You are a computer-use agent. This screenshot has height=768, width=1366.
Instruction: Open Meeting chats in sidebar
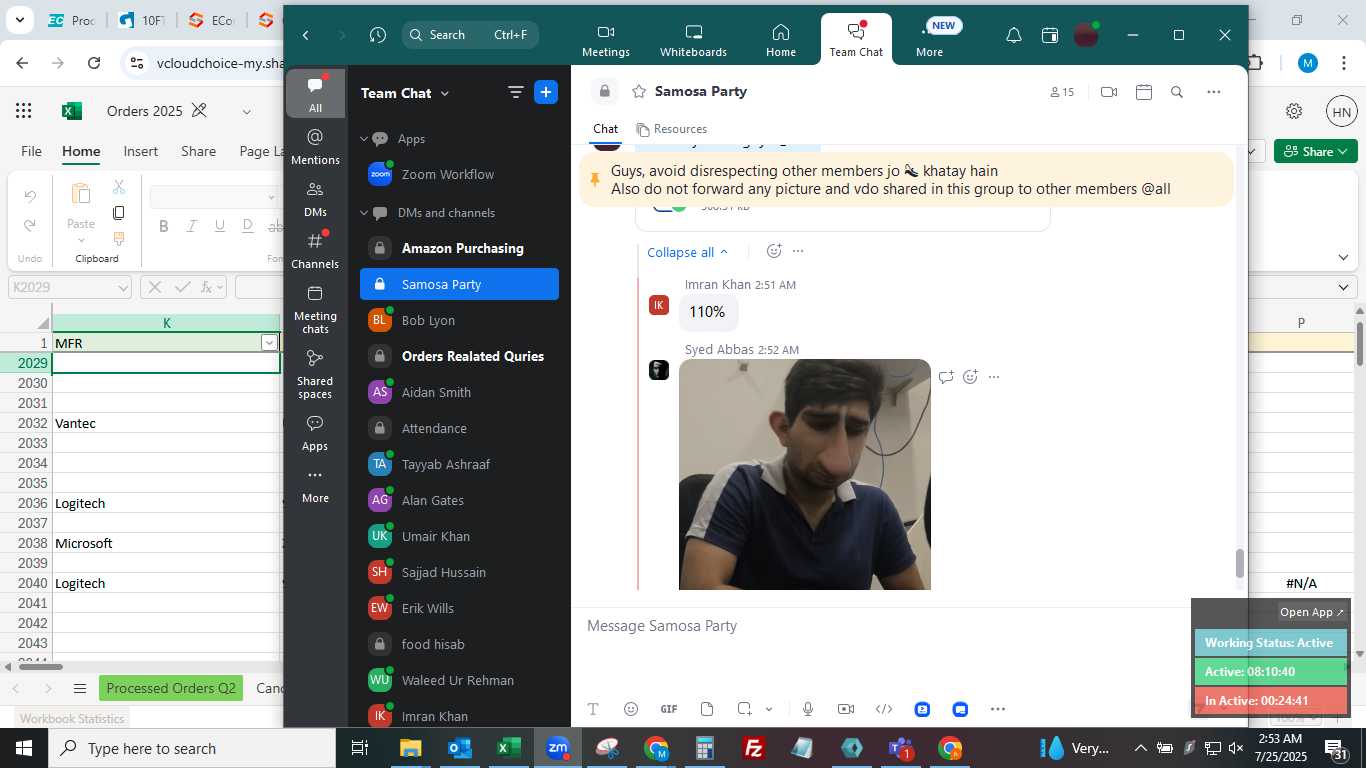[315, 309]
